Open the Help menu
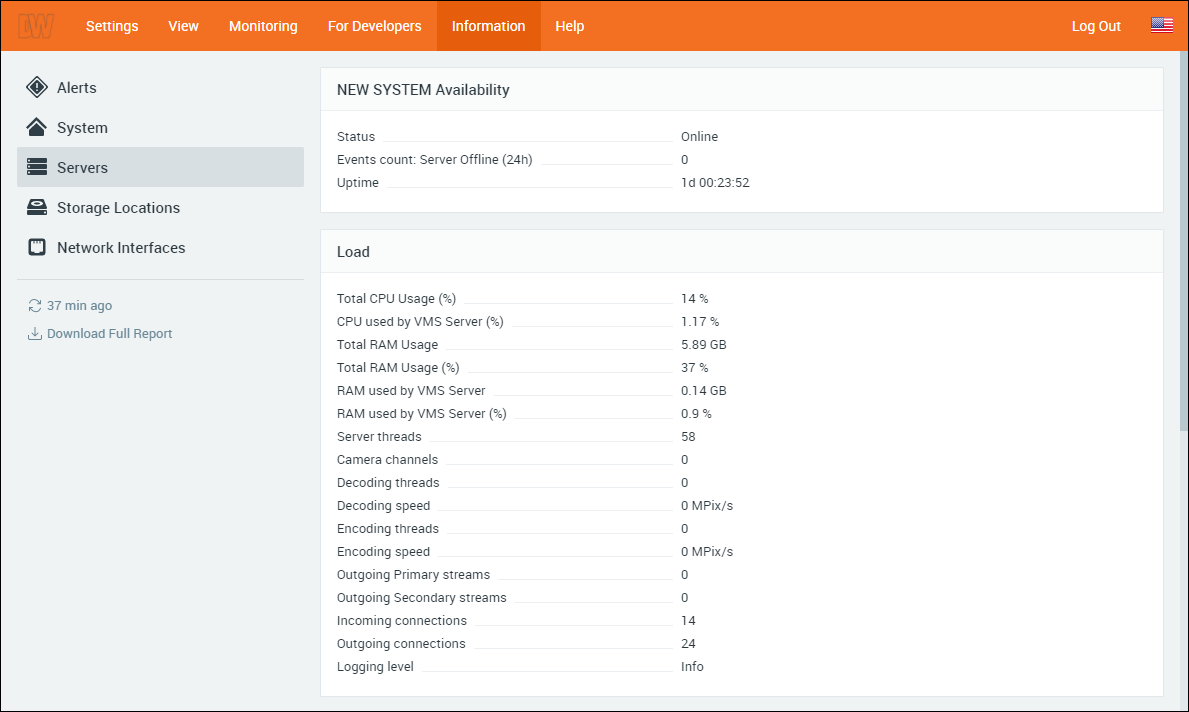 click(569, 26)
